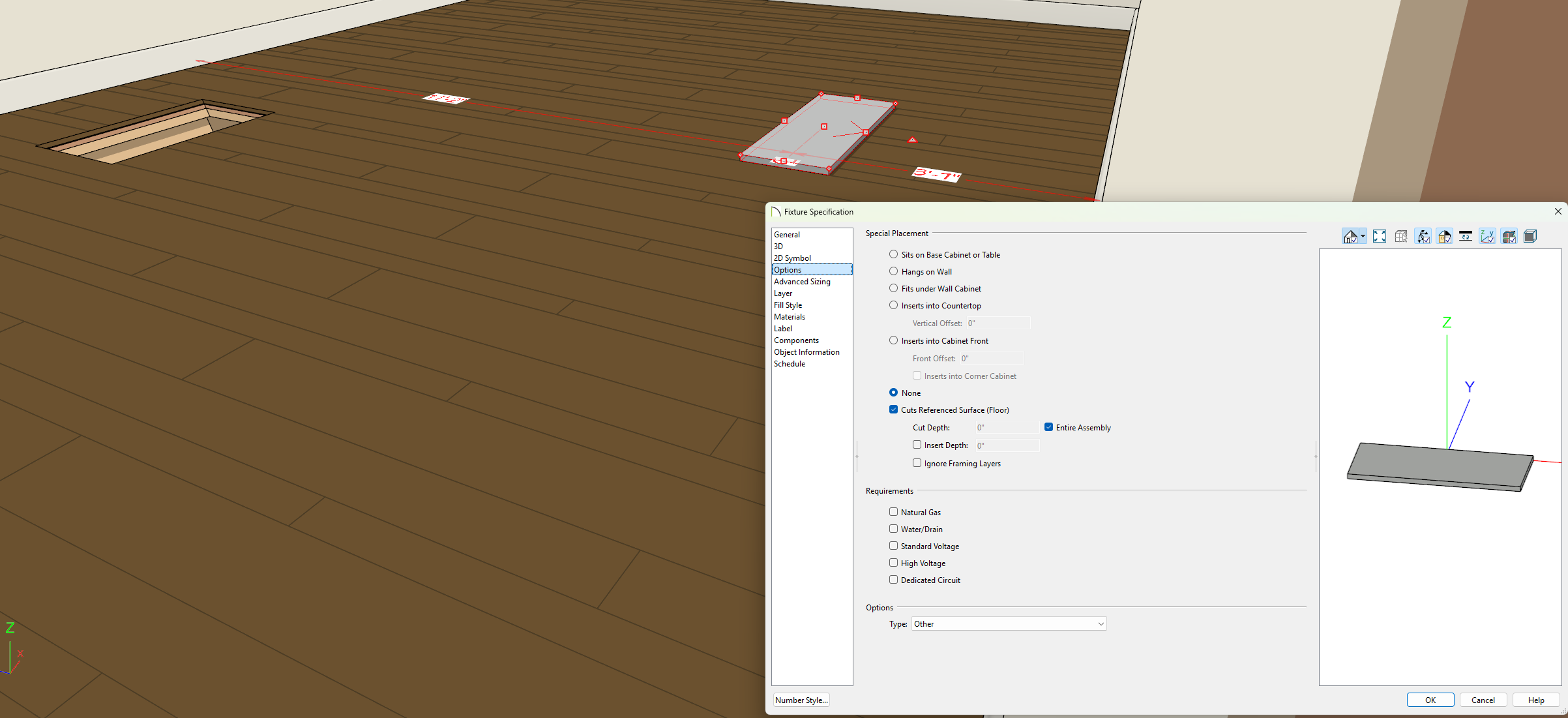Click the house rendering technique icon
The image size is (1568, 718).
point(1350,237)
